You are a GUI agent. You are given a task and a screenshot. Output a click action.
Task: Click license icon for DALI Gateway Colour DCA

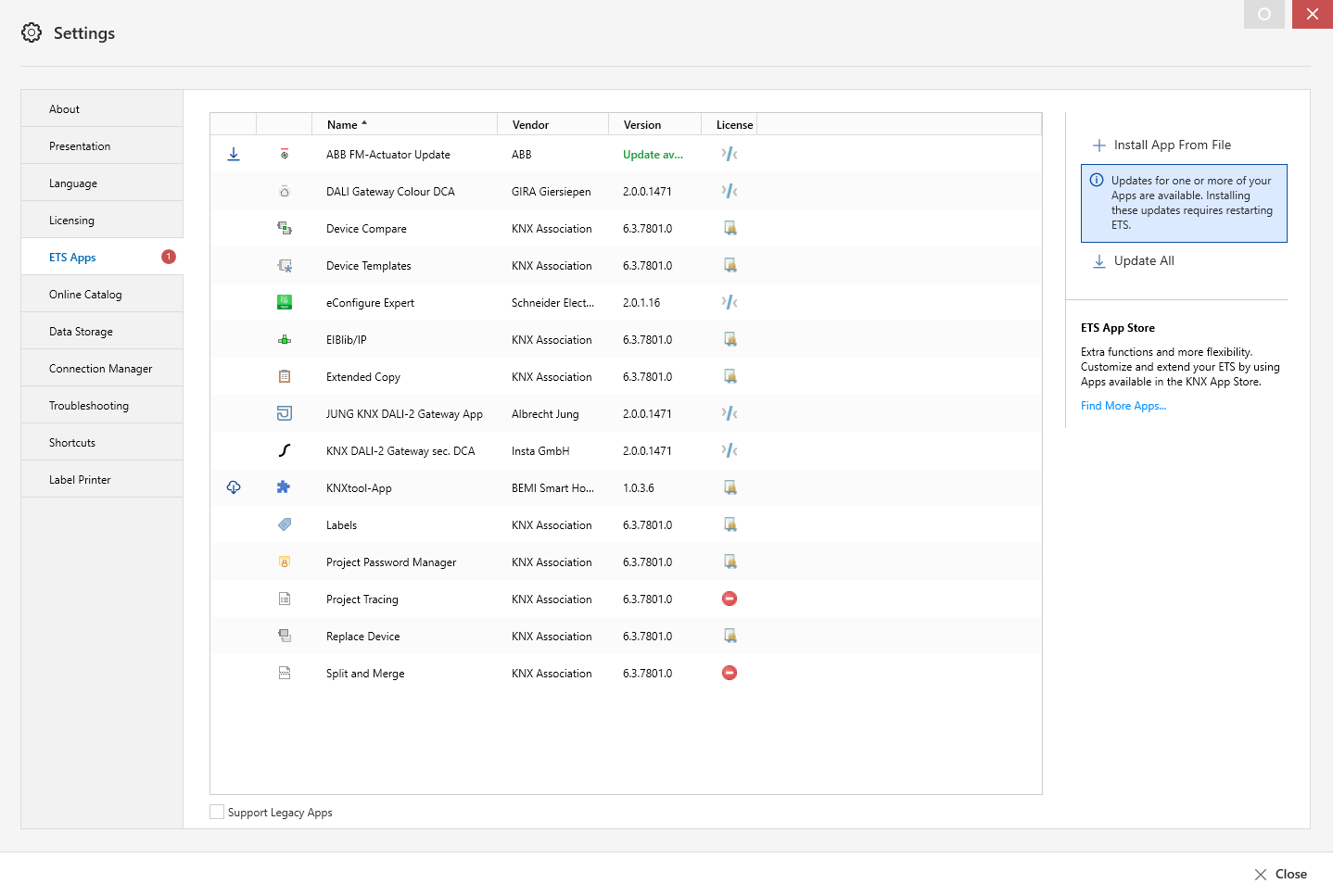(730, 191)
